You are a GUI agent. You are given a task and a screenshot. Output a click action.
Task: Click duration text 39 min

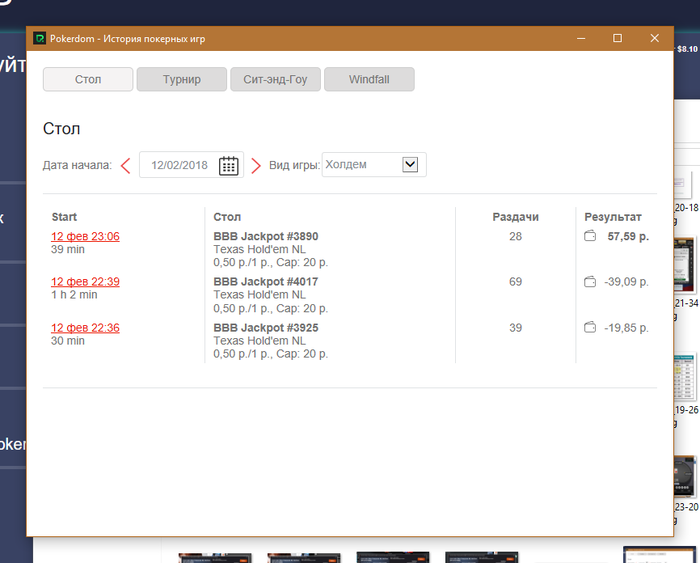pyautogui.click(x=68, y=249)
